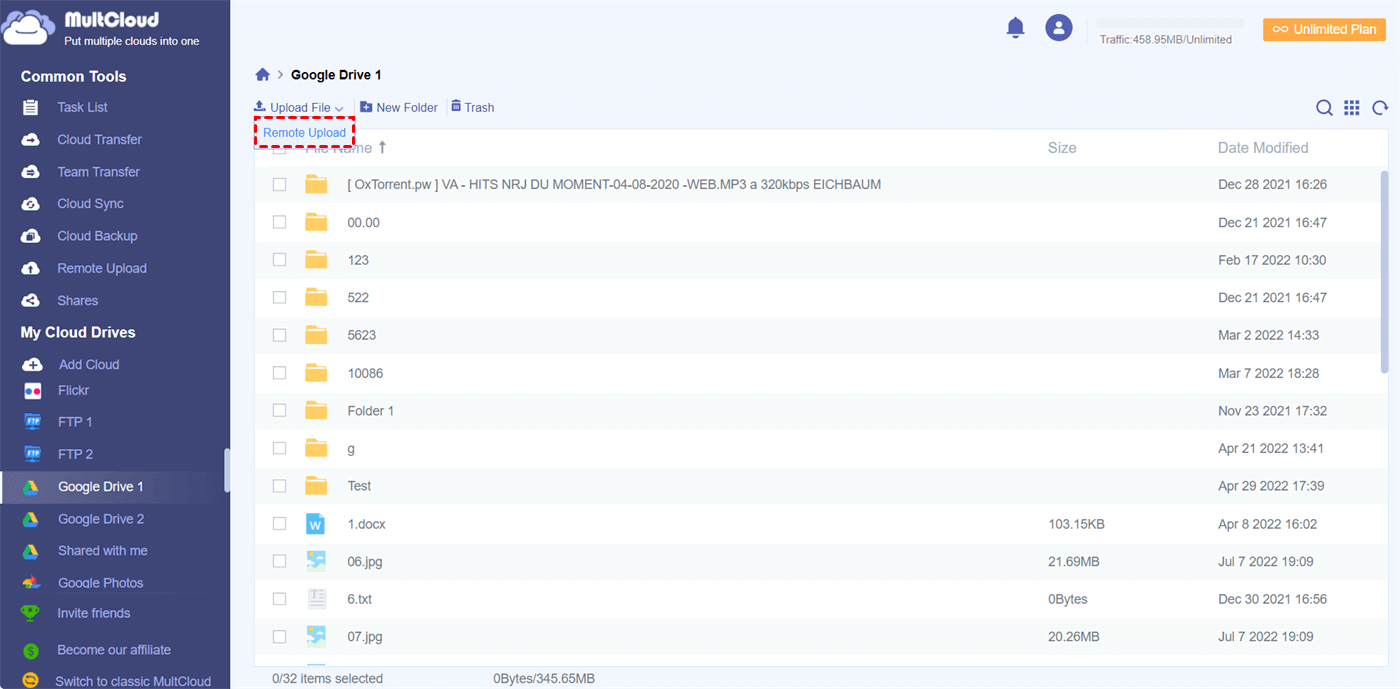The height and width of the screenshot is (689, 1400).
Task: Click Google Drive 1 breadcrumb
Action: 336,75
